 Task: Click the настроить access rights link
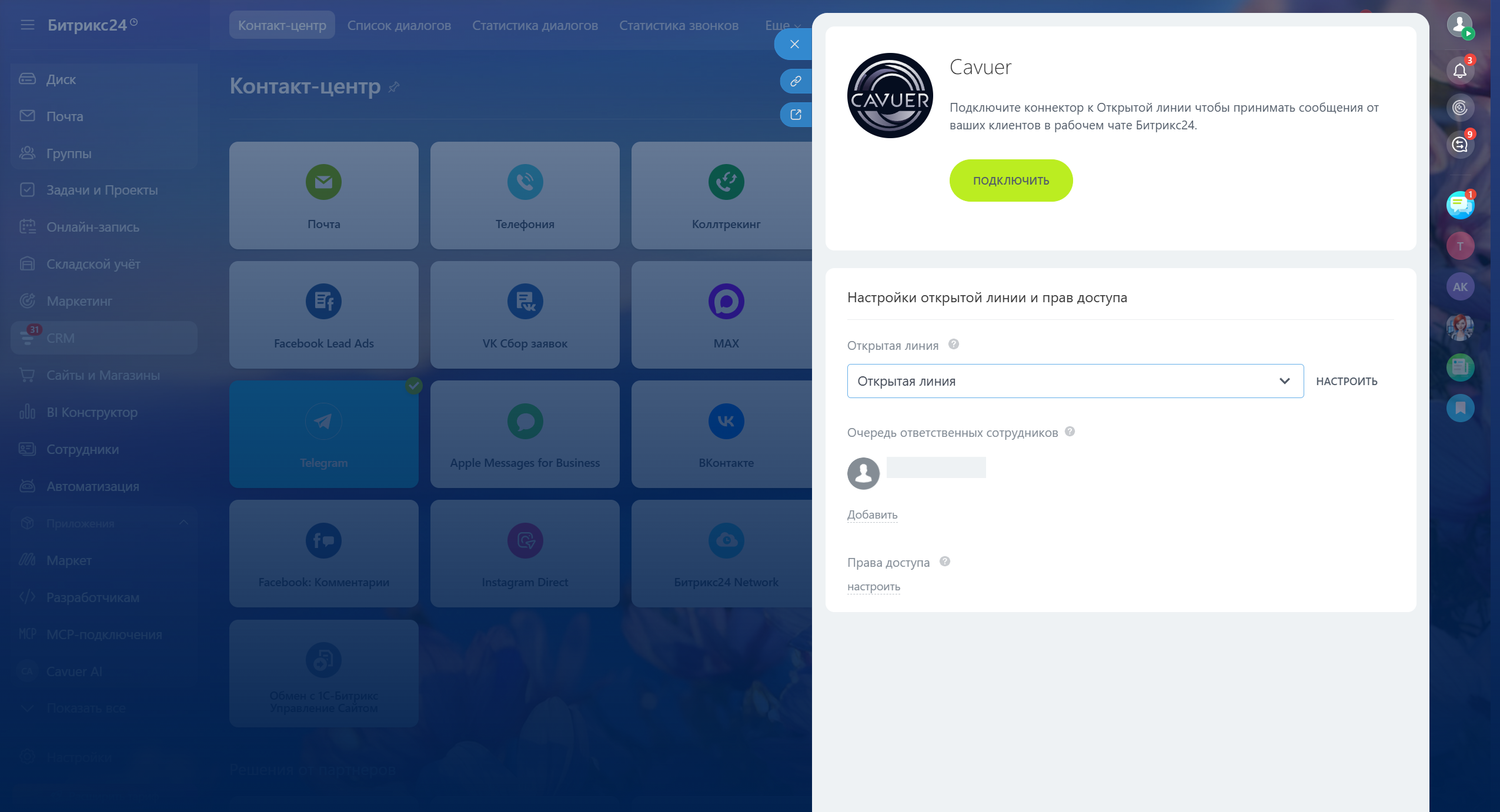[873, 586]
